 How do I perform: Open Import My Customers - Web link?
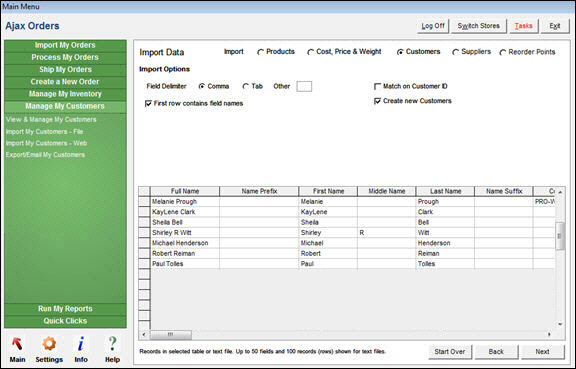click(46, 143)
